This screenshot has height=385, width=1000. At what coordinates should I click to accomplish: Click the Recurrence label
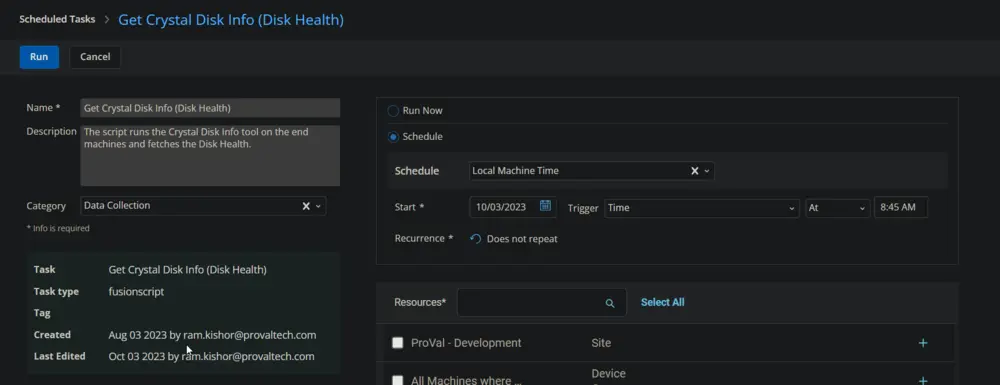pyautogui.click(x=424, y=238)
